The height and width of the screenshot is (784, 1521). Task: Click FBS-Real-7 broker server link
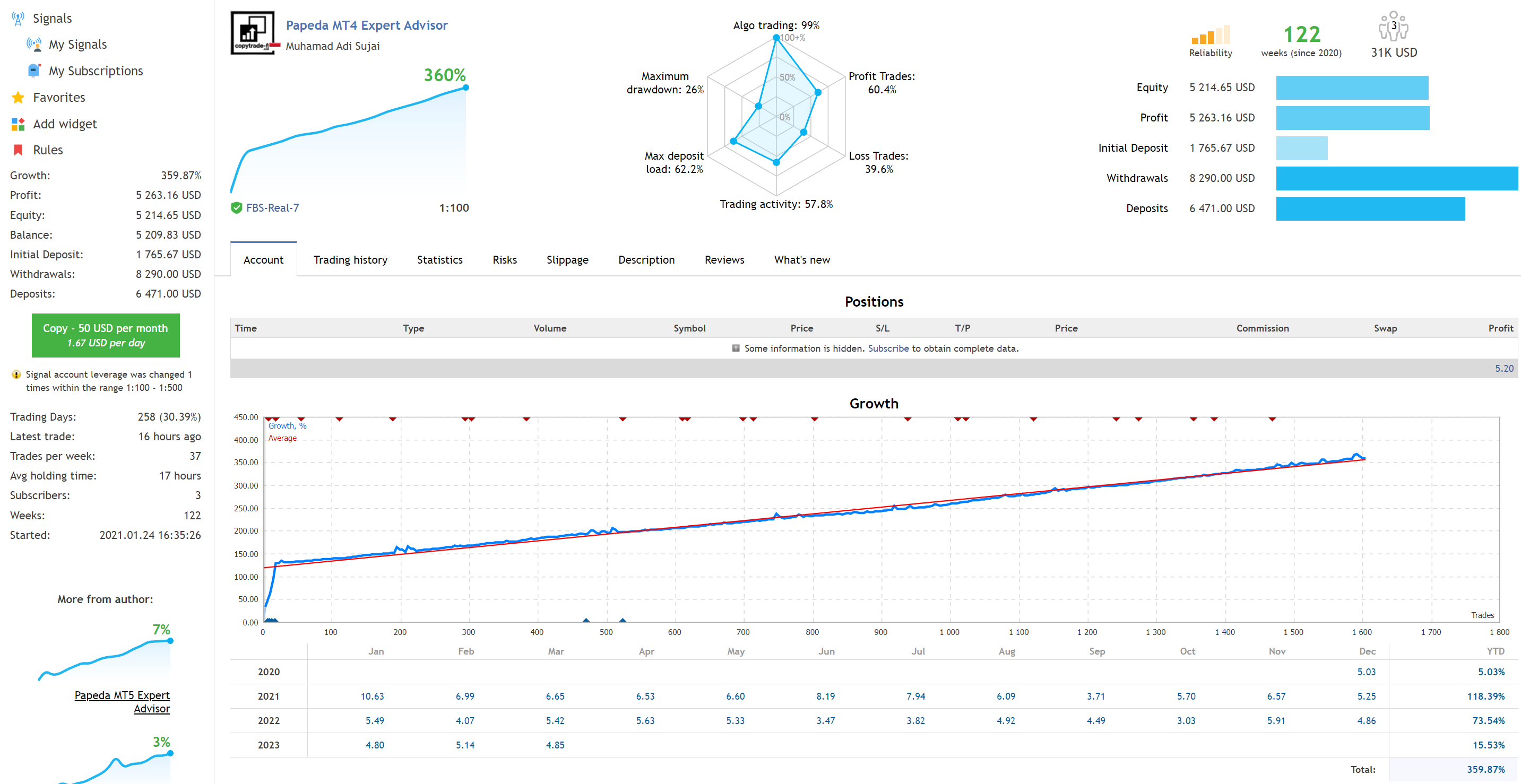[x=272, y=208]
